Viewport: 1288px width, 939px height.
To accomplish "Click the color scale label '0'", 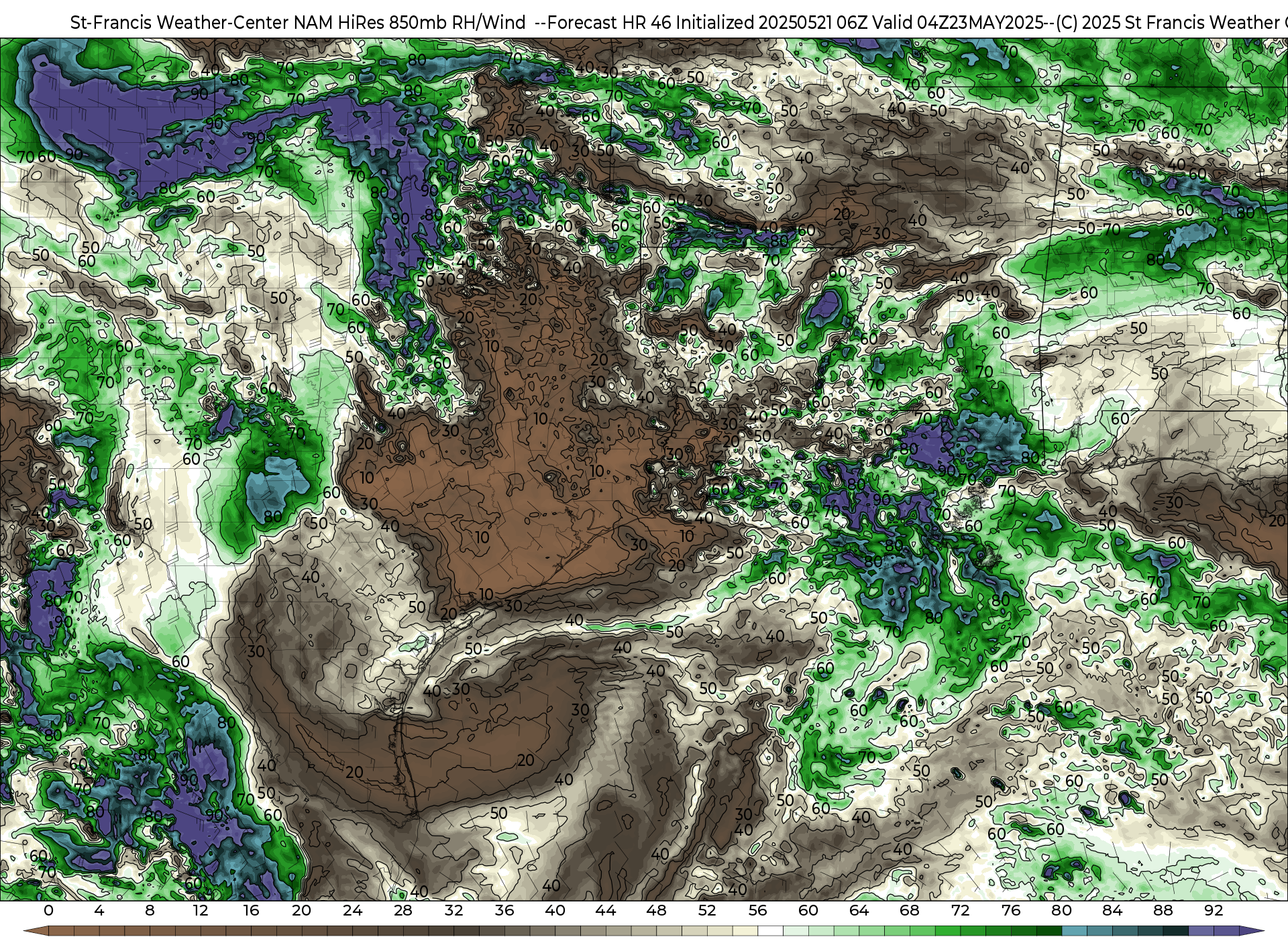I will pos(48,911).
